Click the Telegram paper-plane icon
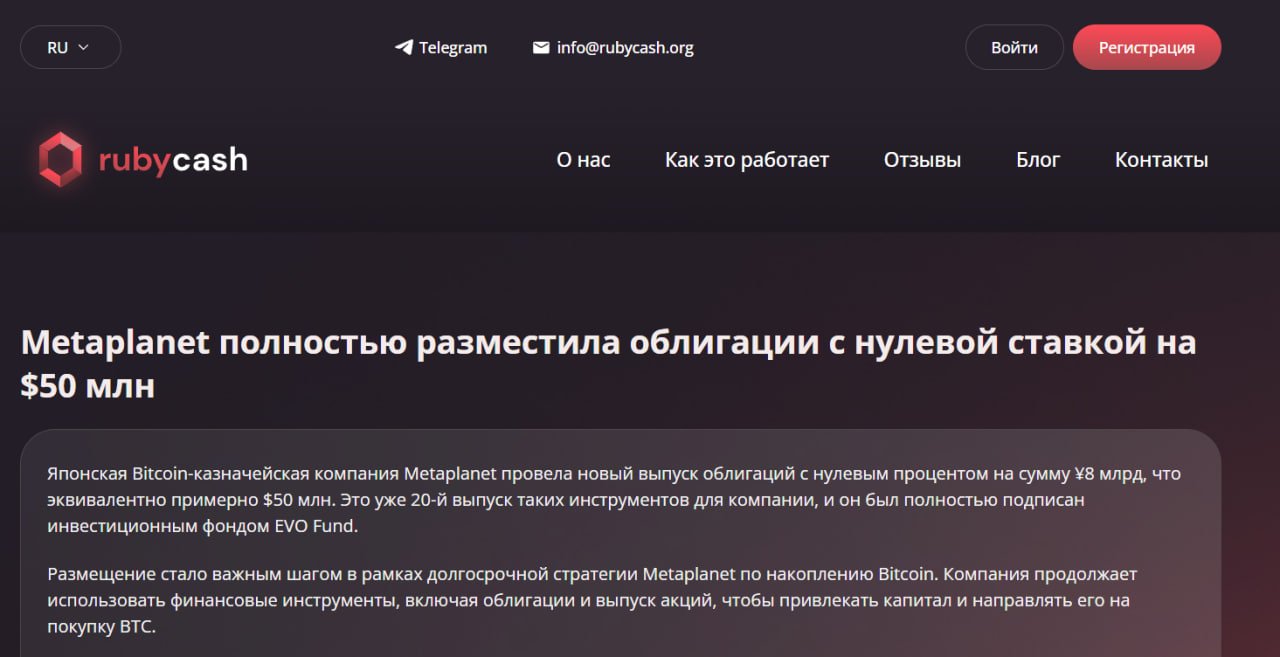The width and height of the screenshot is (1280, 657). click(403, 47)
